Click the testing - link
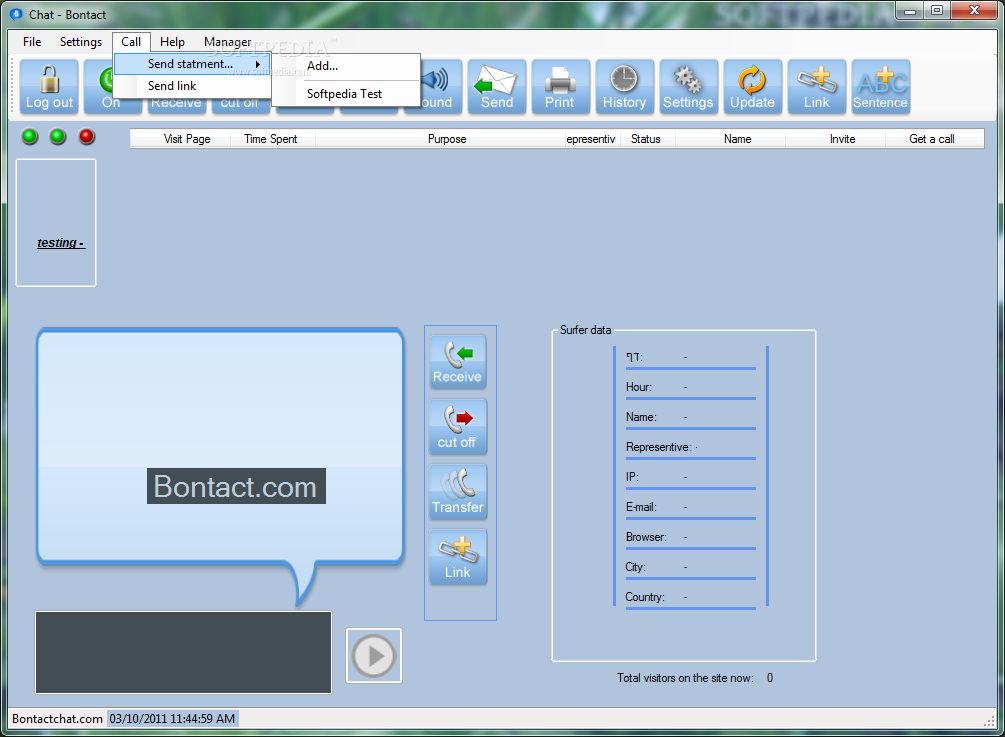 [61, 243]
